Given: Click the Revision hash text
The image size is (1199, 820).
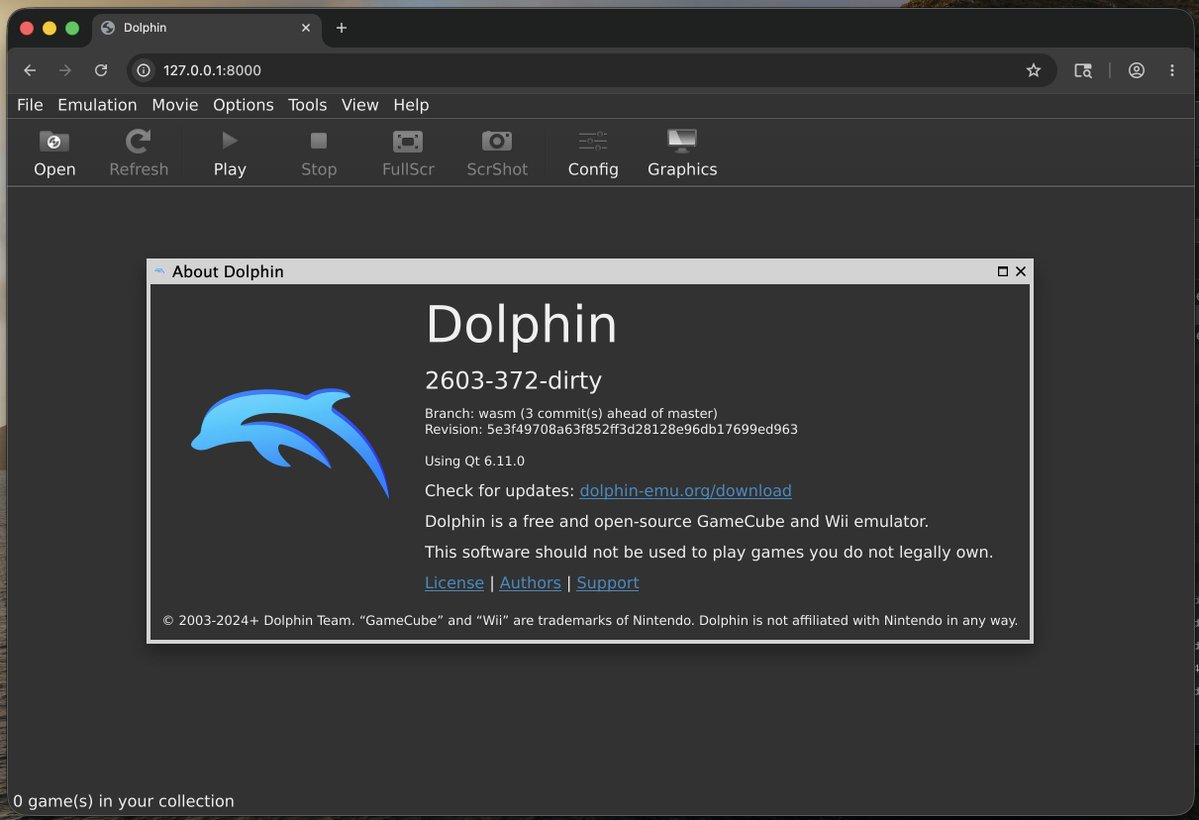Looking at the screenshot, I should (x=611, y=429).
